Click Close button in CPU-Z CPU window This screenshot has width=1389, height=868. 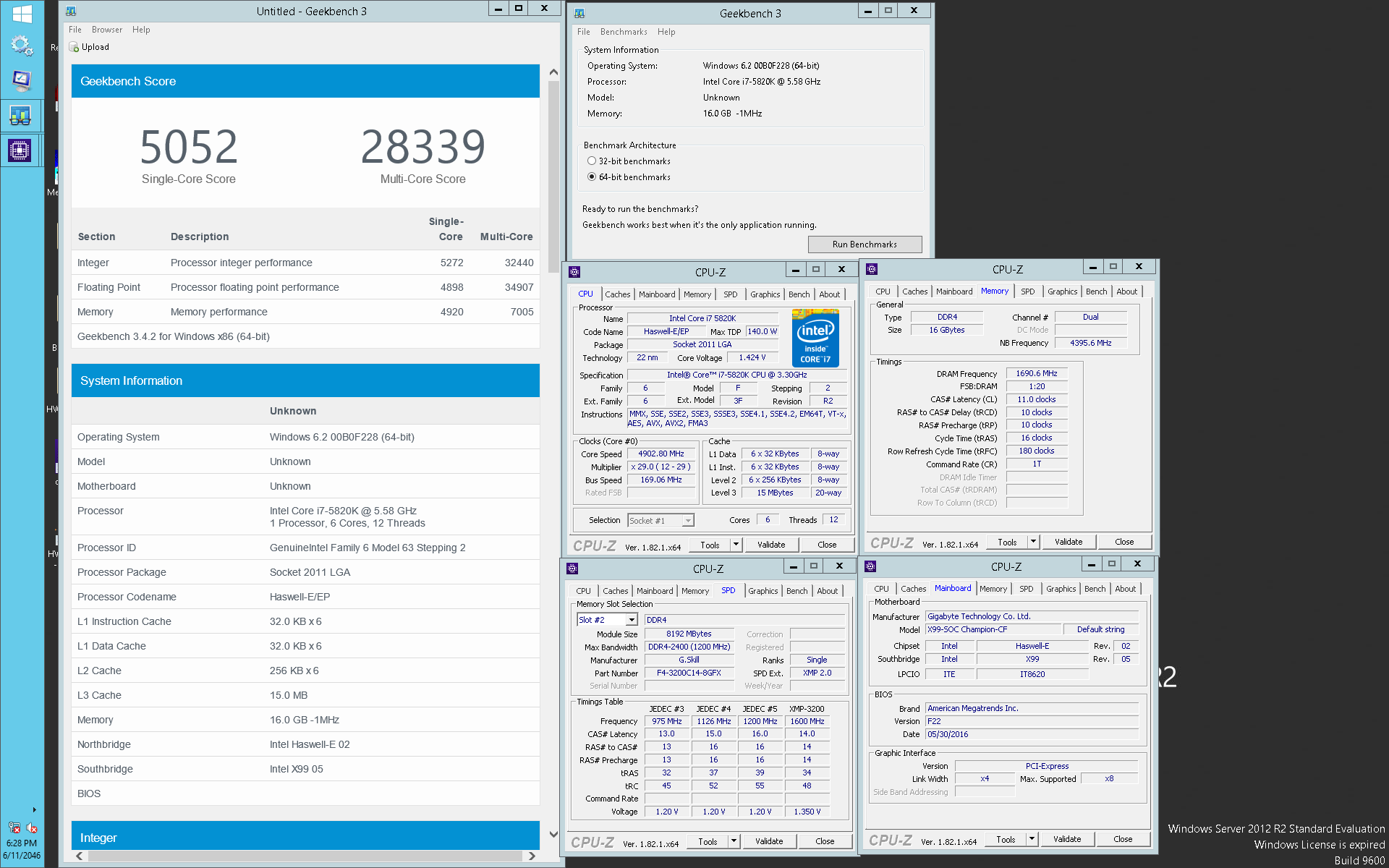(827, 545)
